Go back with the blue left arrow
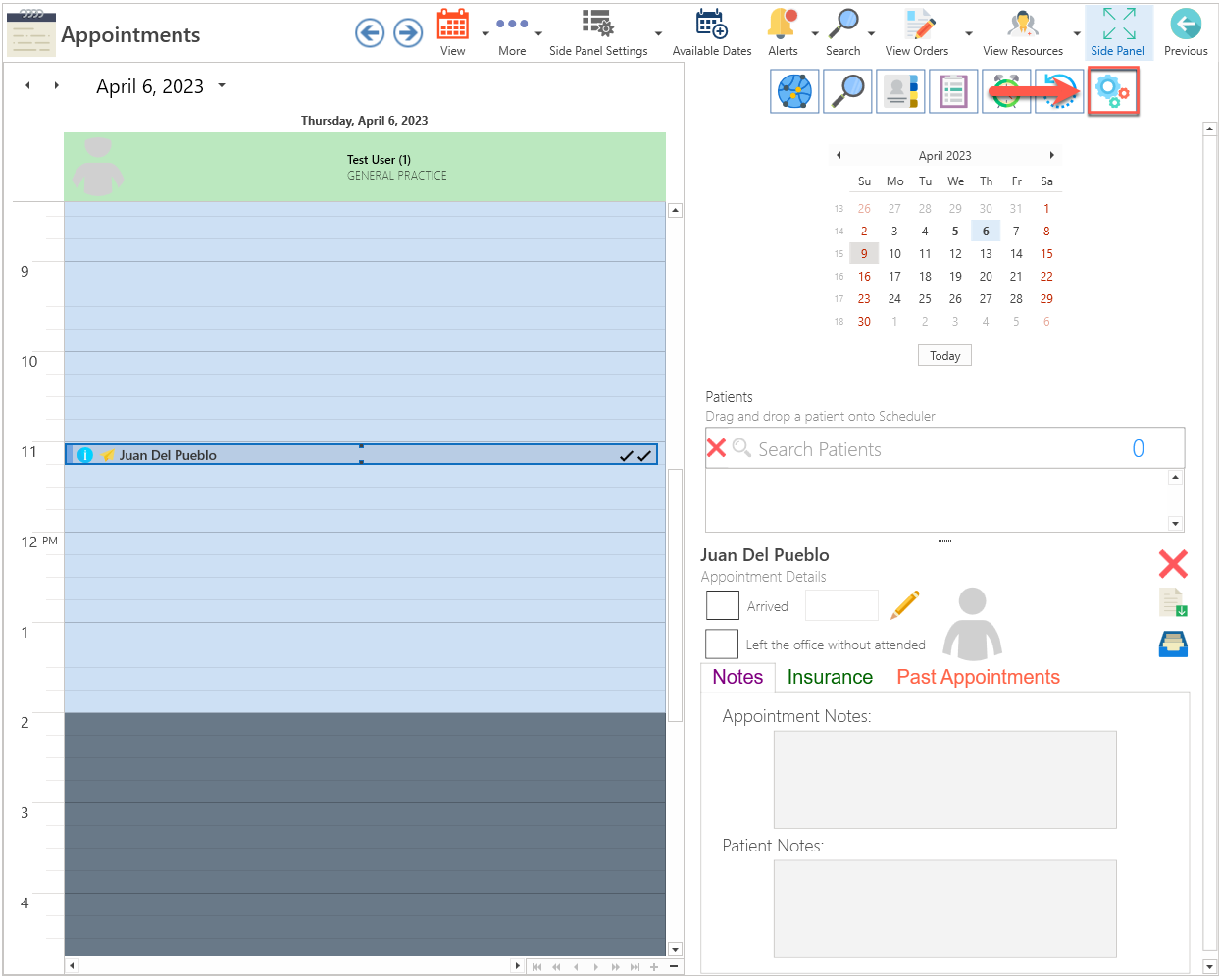This screenshot has width=1220, height=980. click(x=370, y=33)
